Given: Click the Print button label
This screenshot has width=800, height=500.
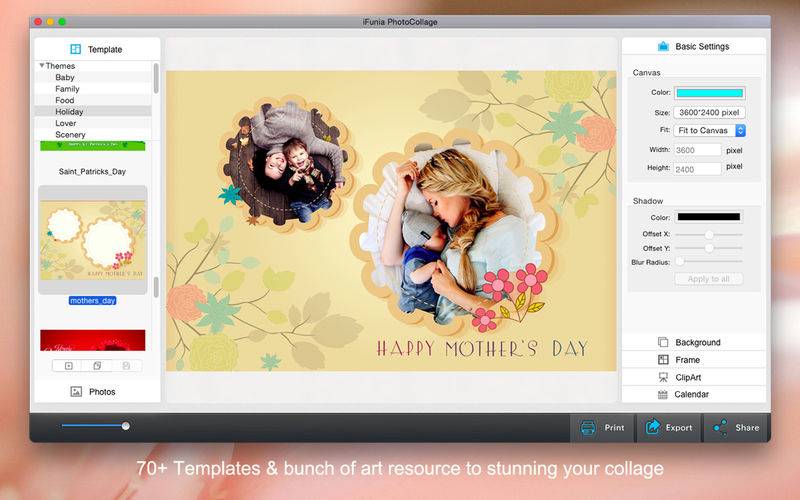Looking at the screenshot, I should 614,428.
